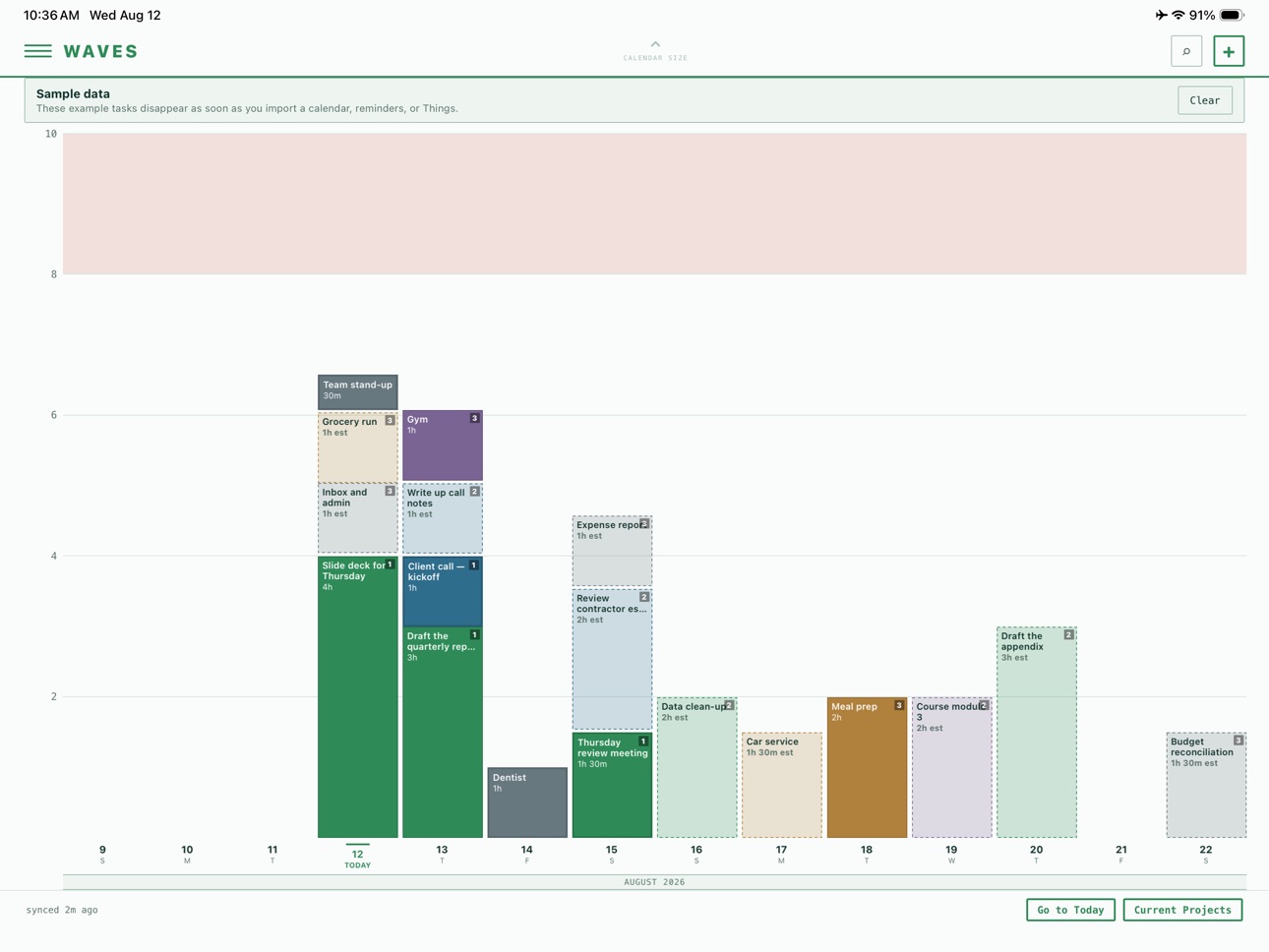
Task: Select Write up call notes task
Action: [x=443, y=517]
